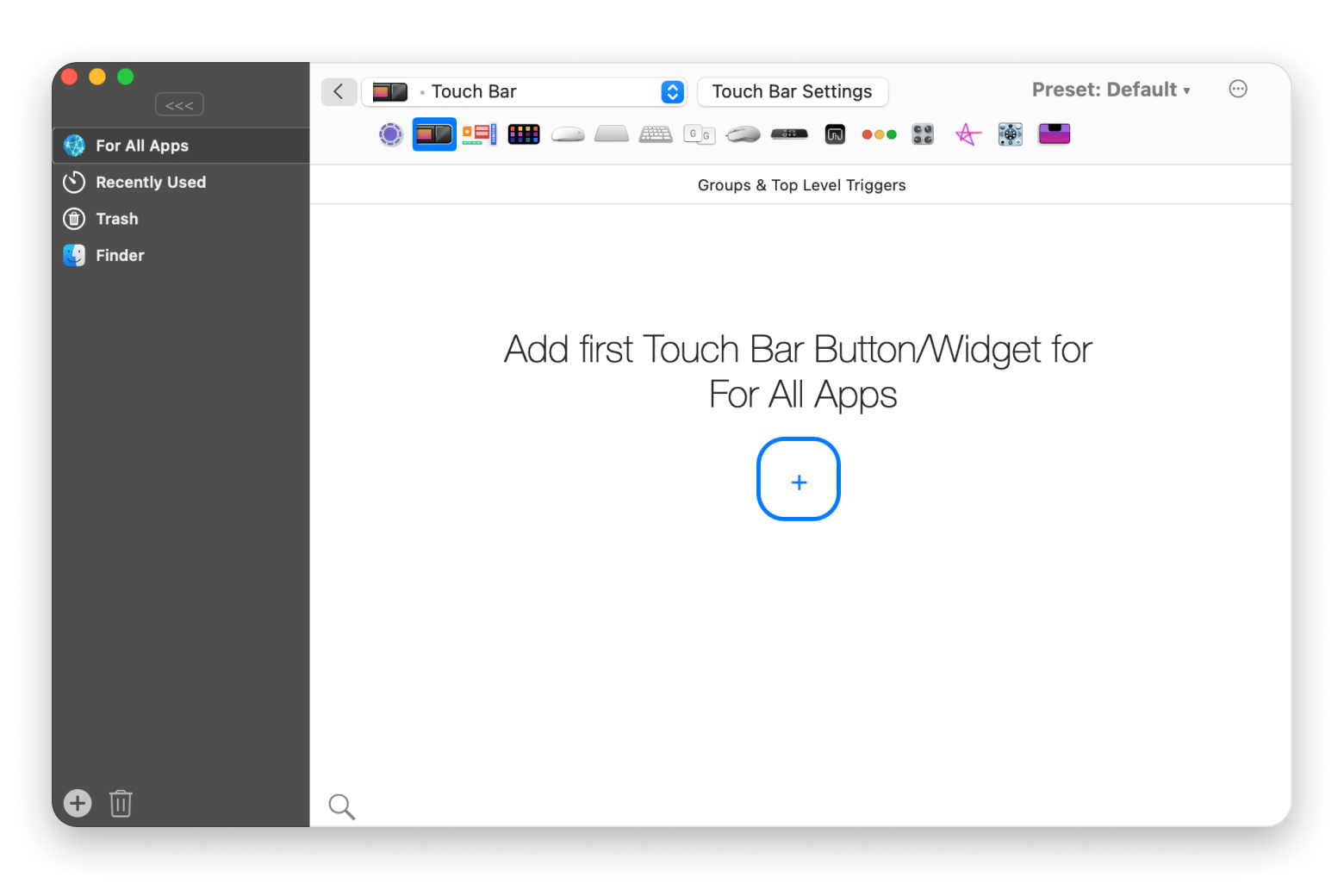Select the Siri Remote trigger icon
The width and height of the screenshot is (1344, 896).
coord(789,134)
